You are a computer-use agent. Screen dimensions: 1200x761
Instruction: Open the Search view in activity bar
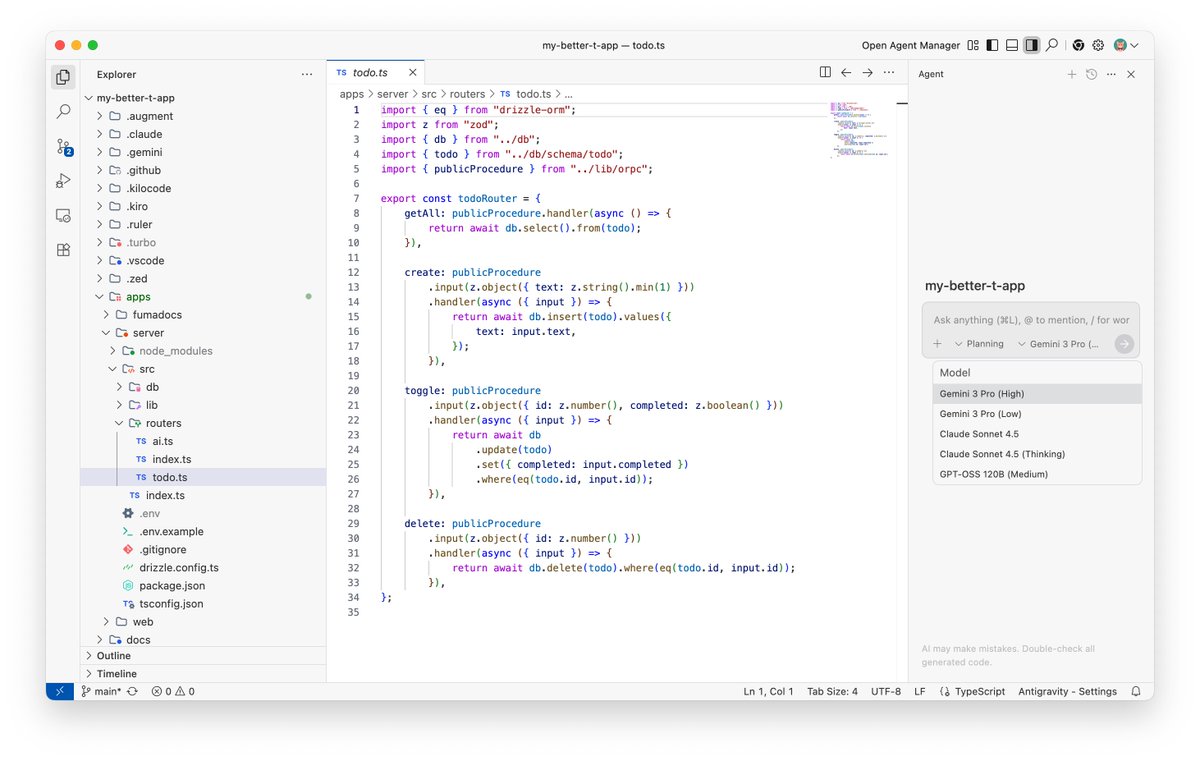point(63,112)
